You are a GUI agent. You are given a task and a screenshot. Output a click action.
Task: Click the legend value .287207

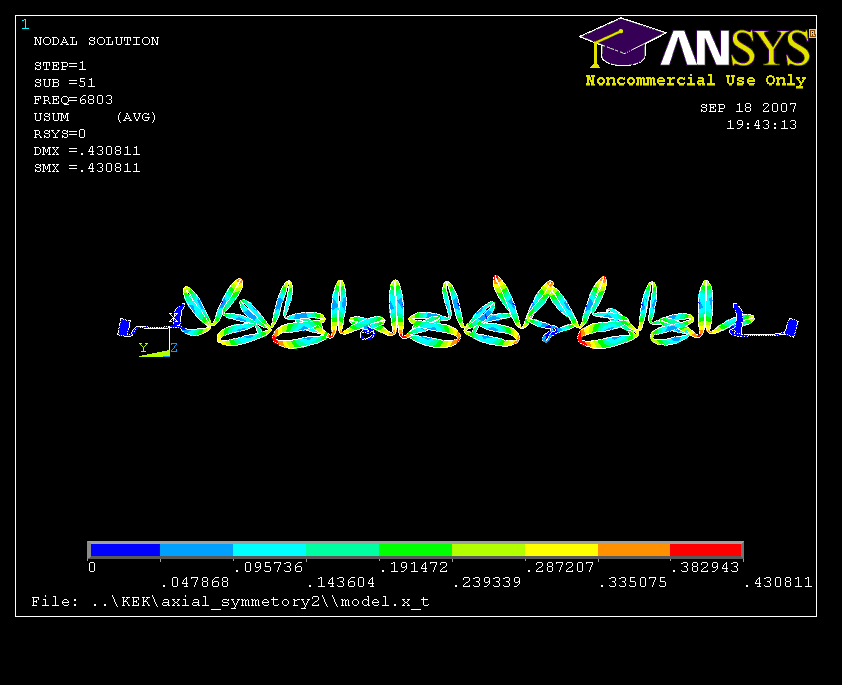click(560, 567)
